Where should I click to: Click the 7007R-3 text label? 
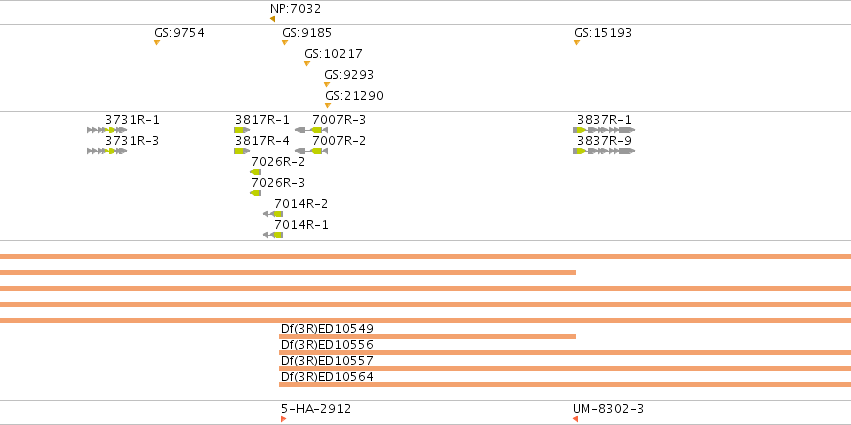tap(339, 120)
